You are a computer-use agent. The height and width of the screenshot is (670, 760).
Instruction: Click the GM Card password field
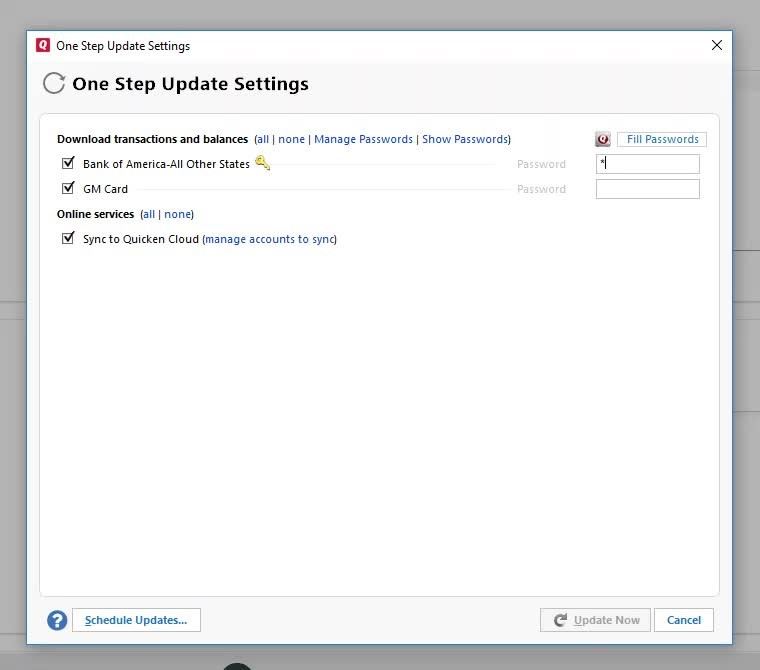tap(647, 189)
